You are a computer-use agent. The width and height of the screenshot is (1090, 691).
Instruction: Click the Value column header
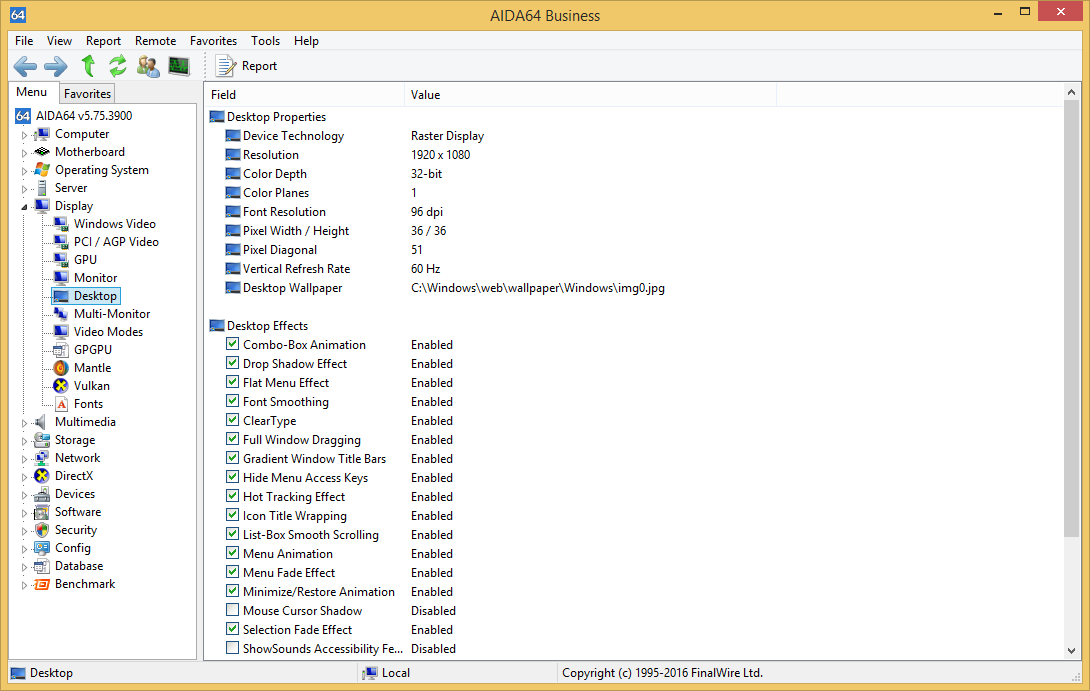coord(589,95)
